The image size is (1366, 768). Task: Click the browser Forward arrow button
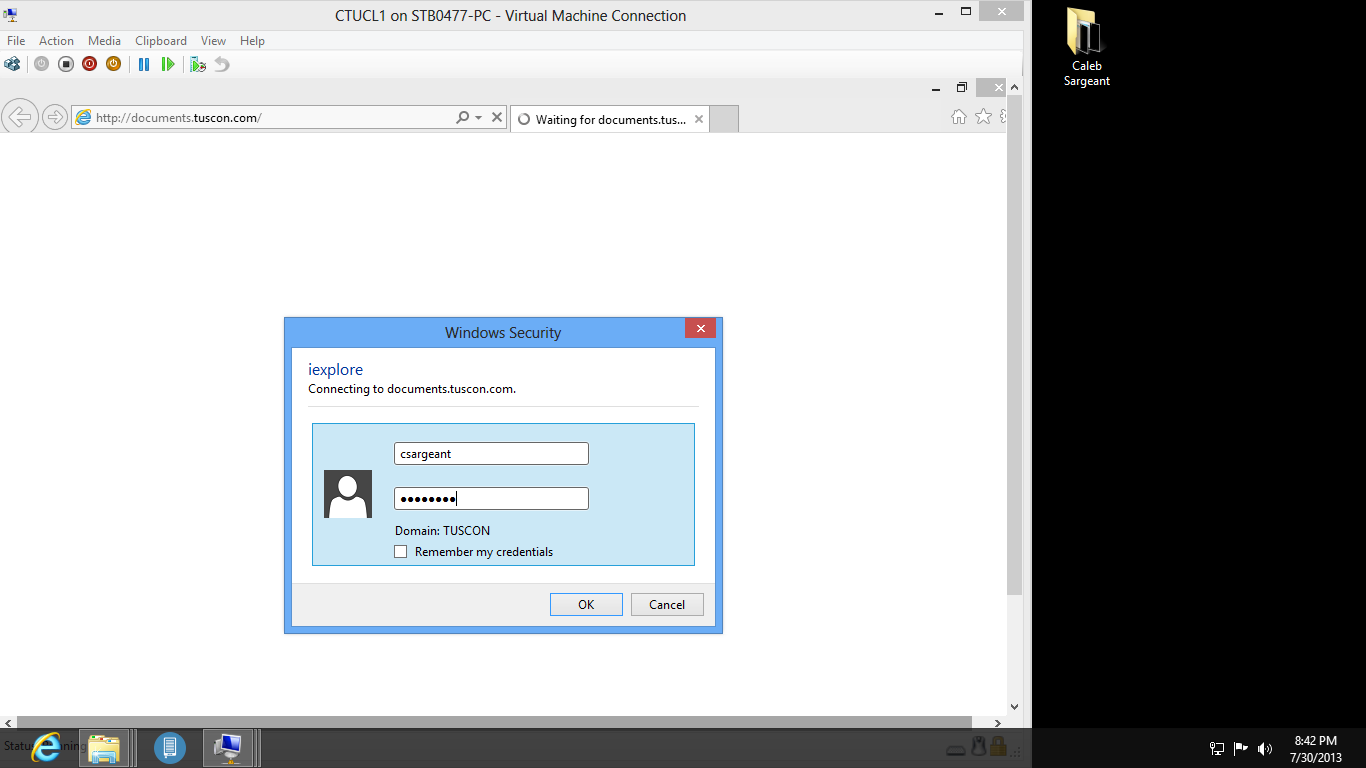(55, 117)
